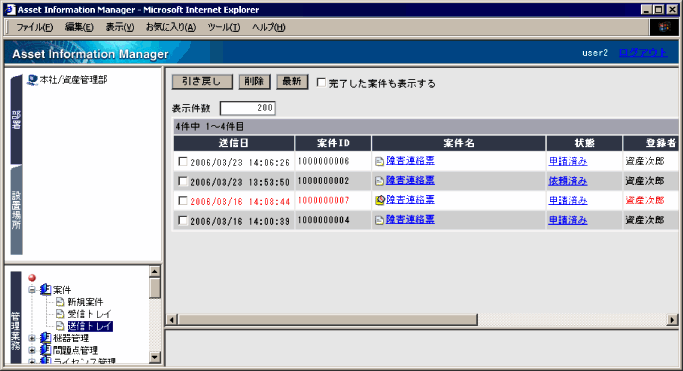Click the 最新 refresh button

click(x=292, y=81)
